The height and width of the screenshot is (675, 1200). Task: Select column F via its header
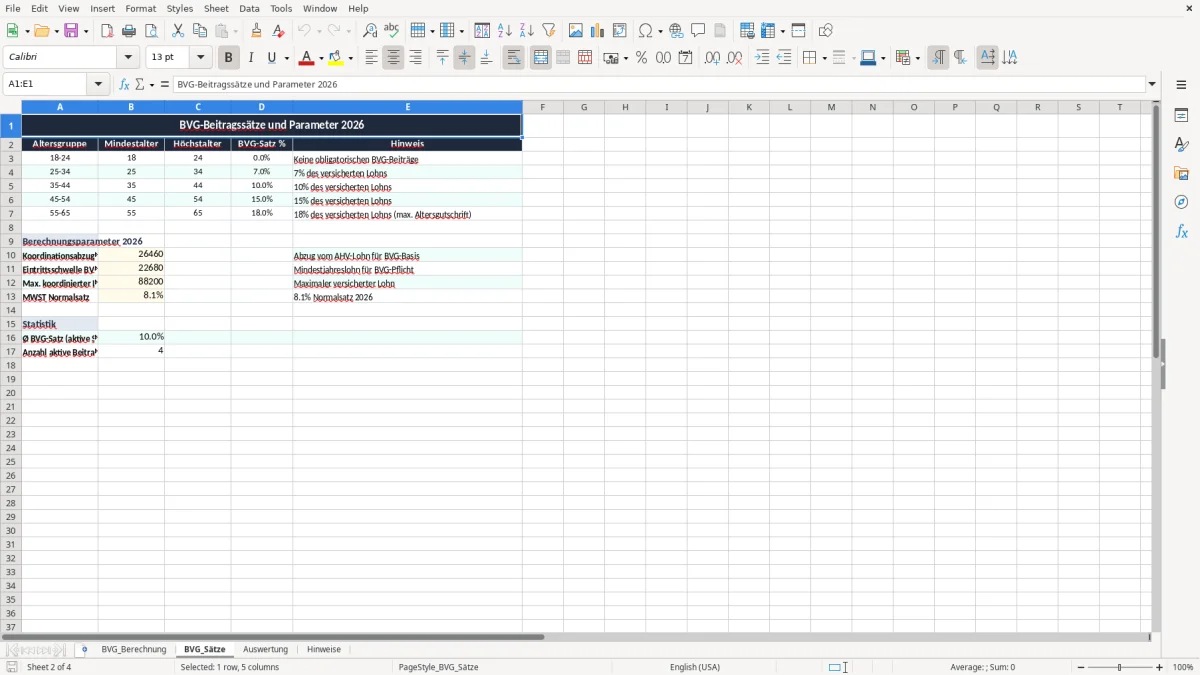(x=542, y=107)
